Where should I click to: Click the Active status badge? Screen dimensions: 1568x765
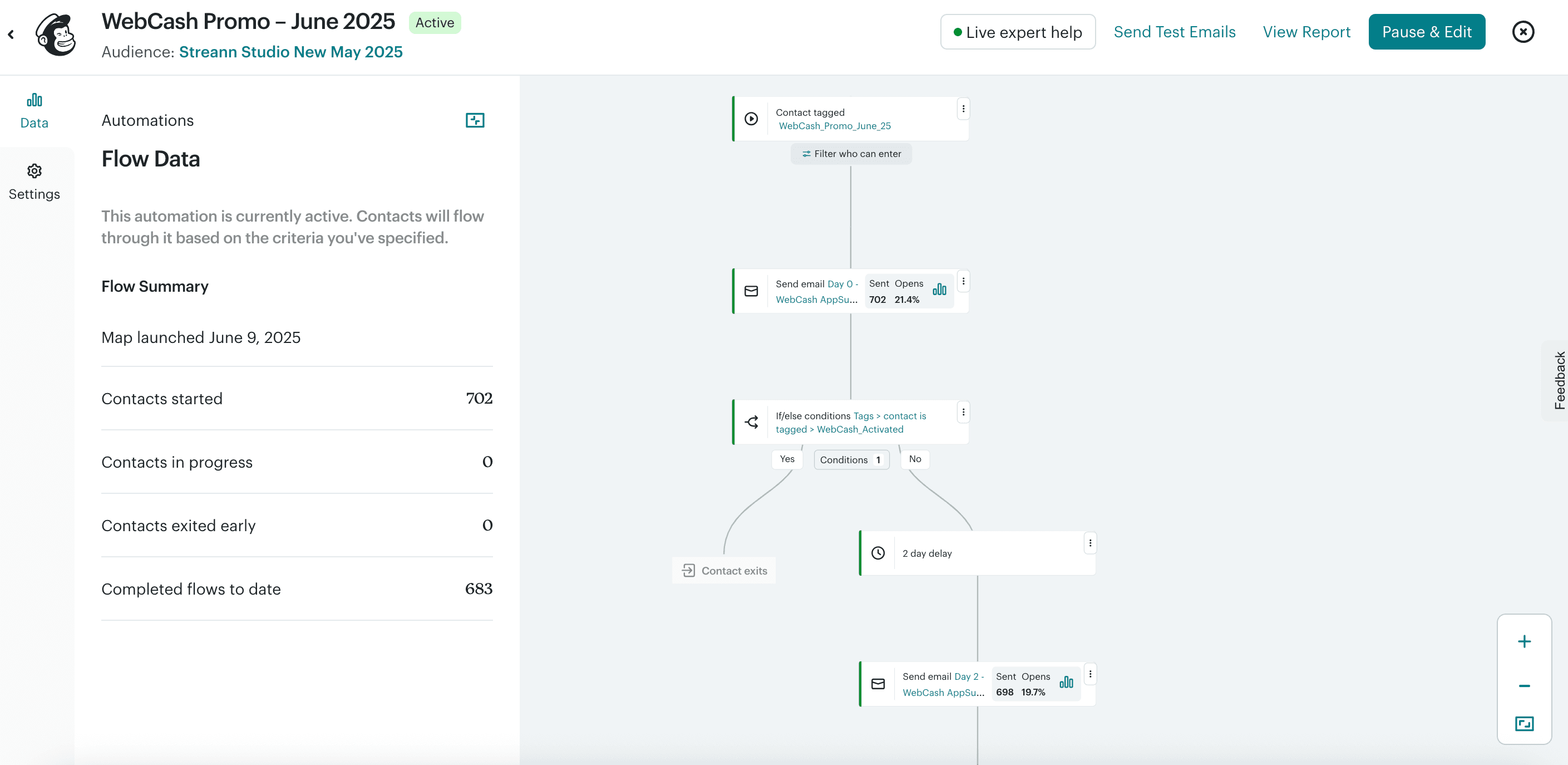(x=435, y=22)
